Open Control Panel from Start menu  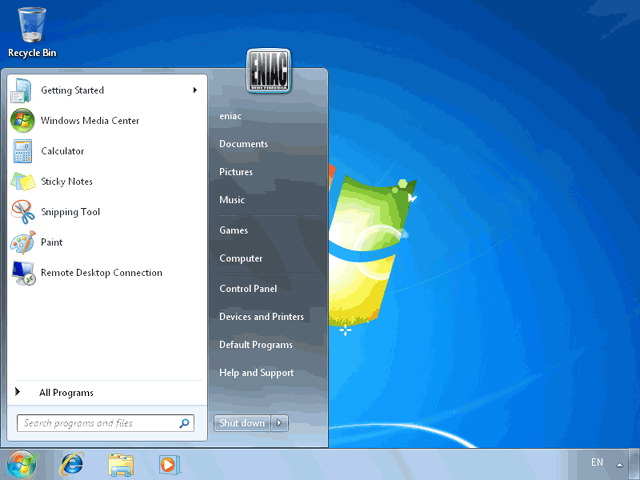[x=248, y=288]
